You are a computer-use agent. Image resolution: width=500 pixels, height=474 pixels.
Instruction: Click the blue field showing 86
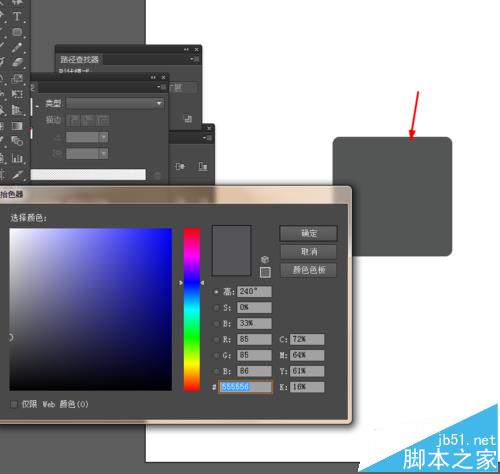(254, 371)
